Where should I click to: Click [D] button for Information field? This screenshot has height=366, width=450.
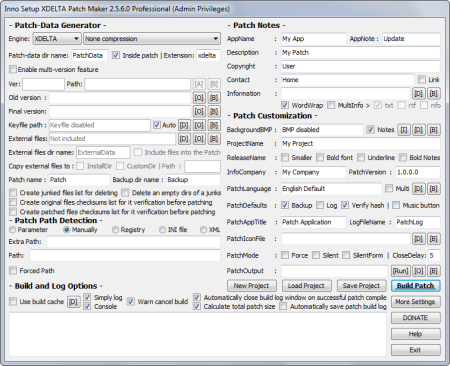(418, 94)
